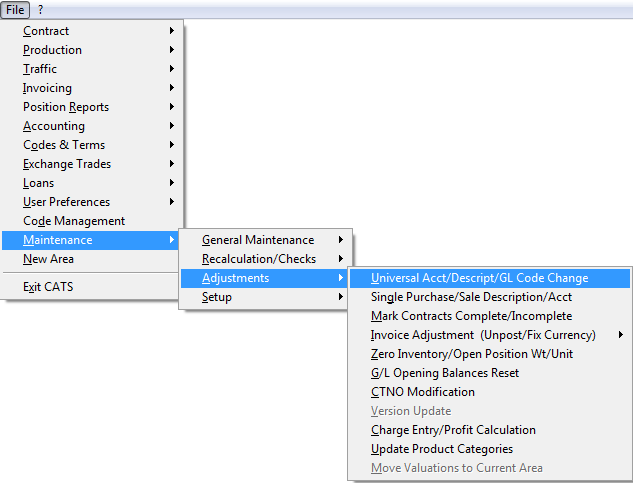Click submenu arrow beside Traffic

[x=172, y=69]
